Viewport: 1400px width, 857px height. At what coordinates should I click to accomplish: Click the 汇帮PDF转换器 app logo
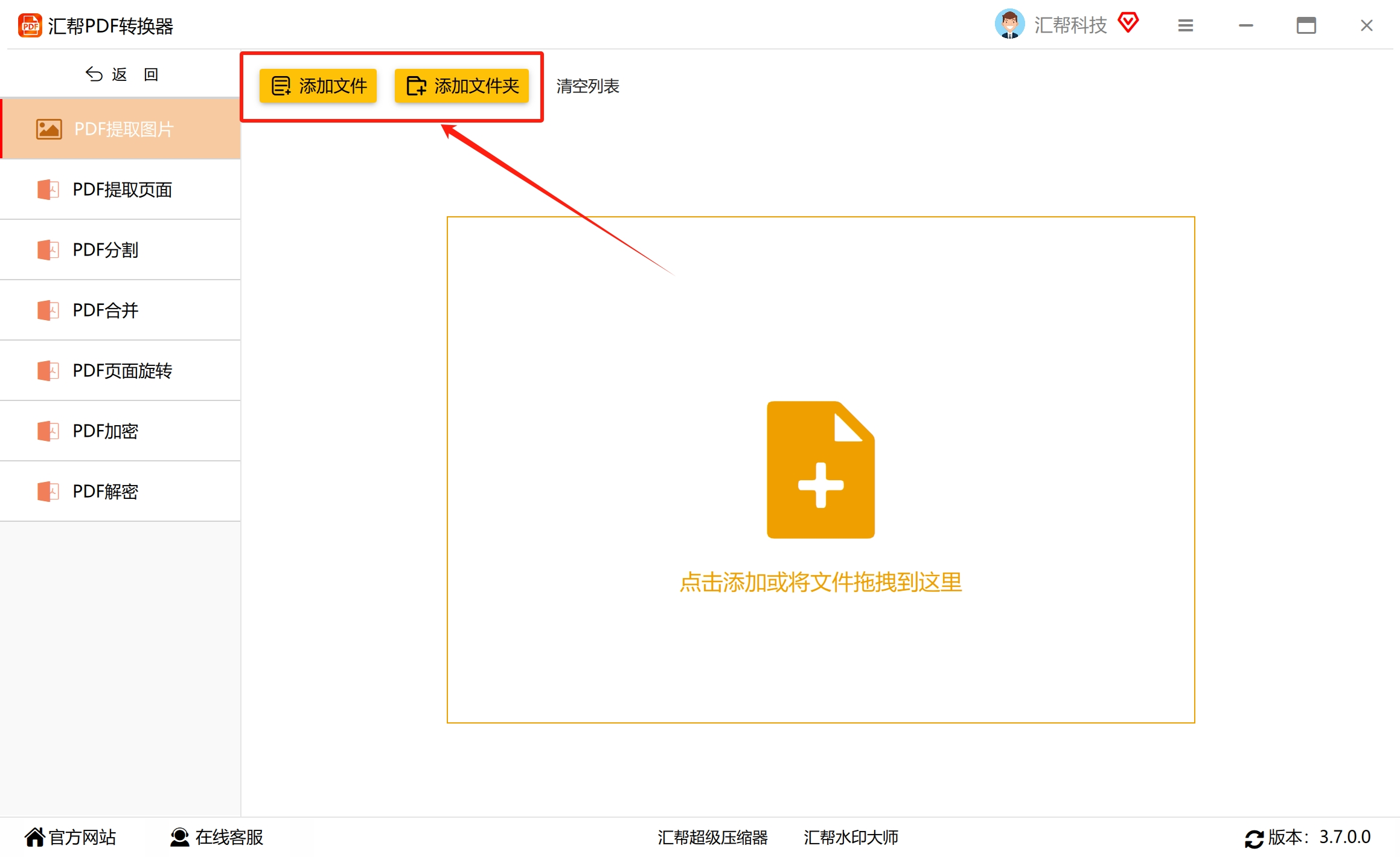[30, 25]
